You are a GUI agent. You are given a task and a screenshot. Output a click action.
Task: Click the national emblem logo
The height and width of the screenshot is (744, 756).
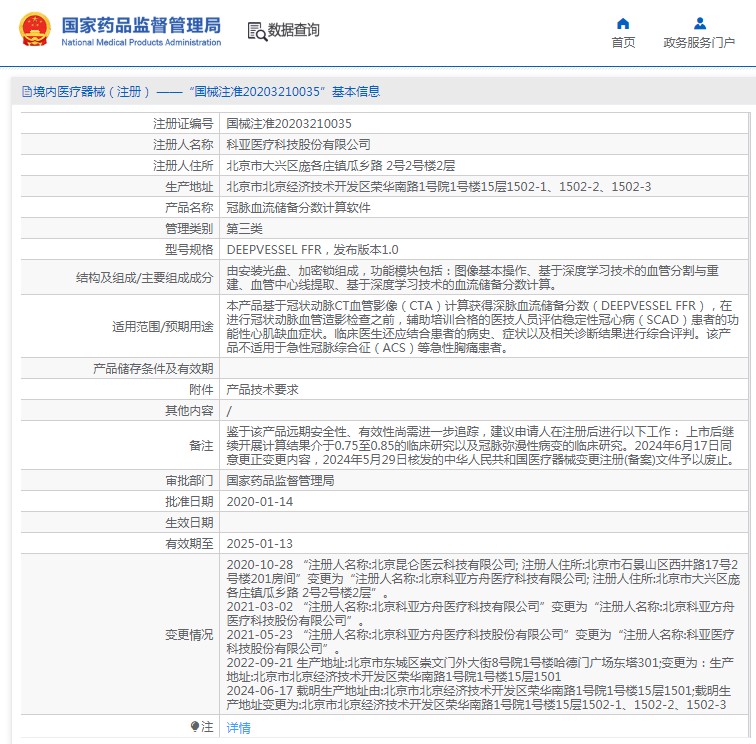pos(34,29)
